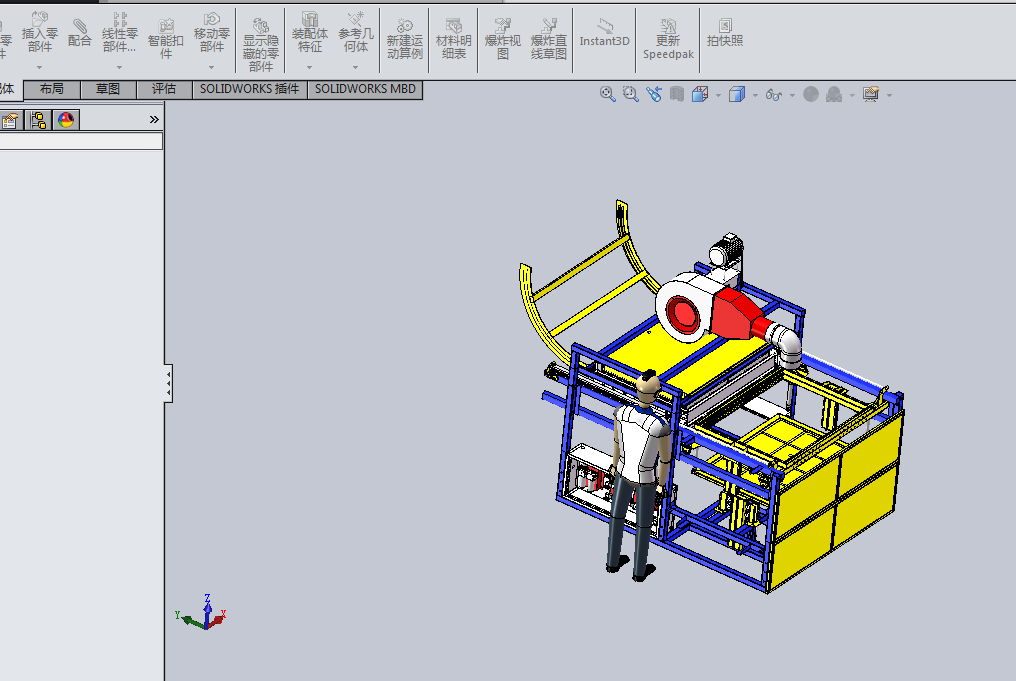Open the ConfigurationManager panel tab
This screenshot has height=681, width=1016.
click(x=38, y=120)
